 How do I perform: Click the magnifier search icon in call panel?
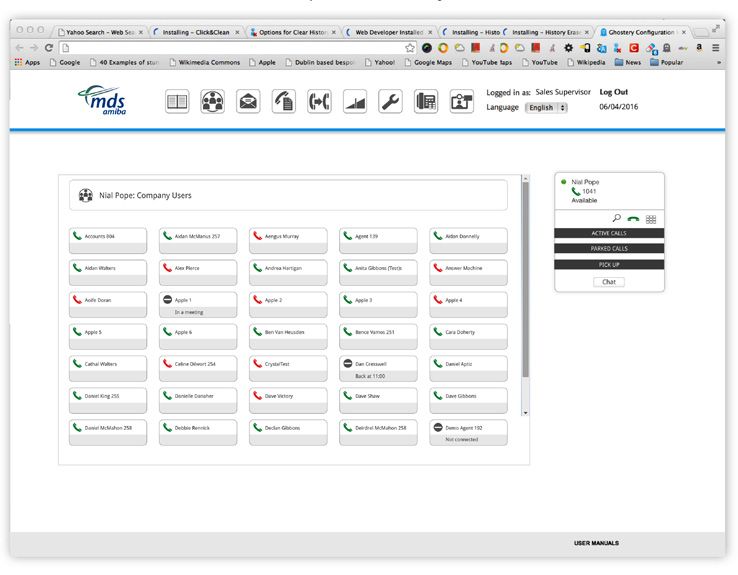616,218
